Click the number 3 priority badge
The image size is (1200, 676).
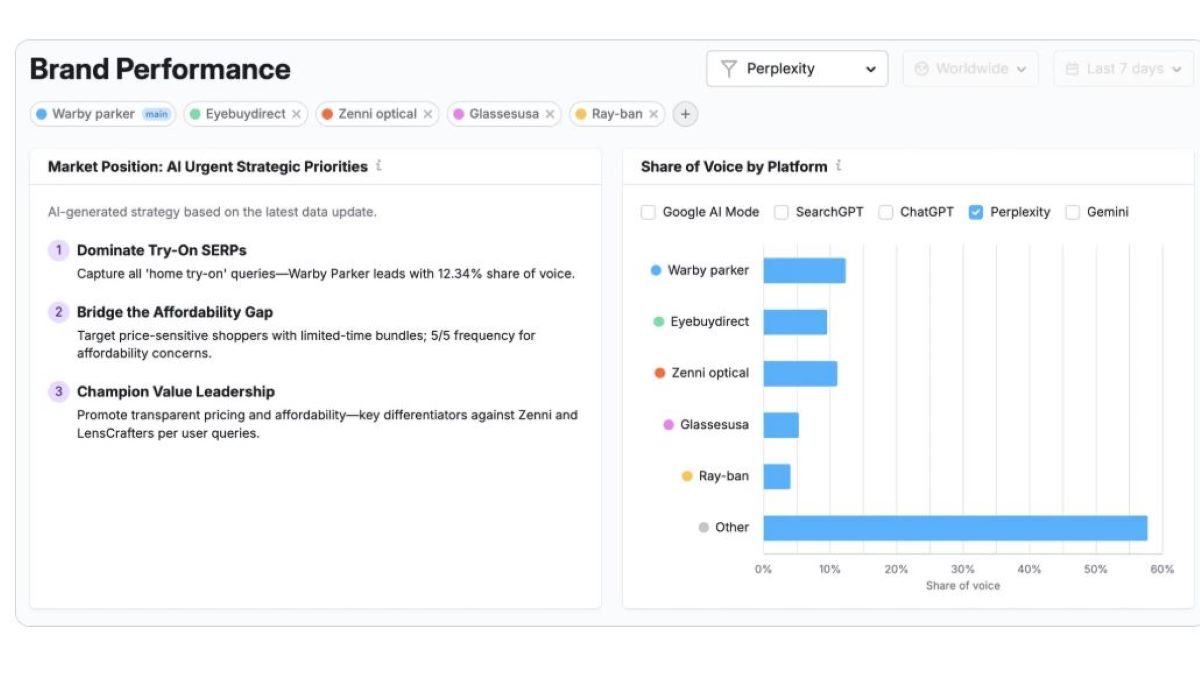[58, 392]
